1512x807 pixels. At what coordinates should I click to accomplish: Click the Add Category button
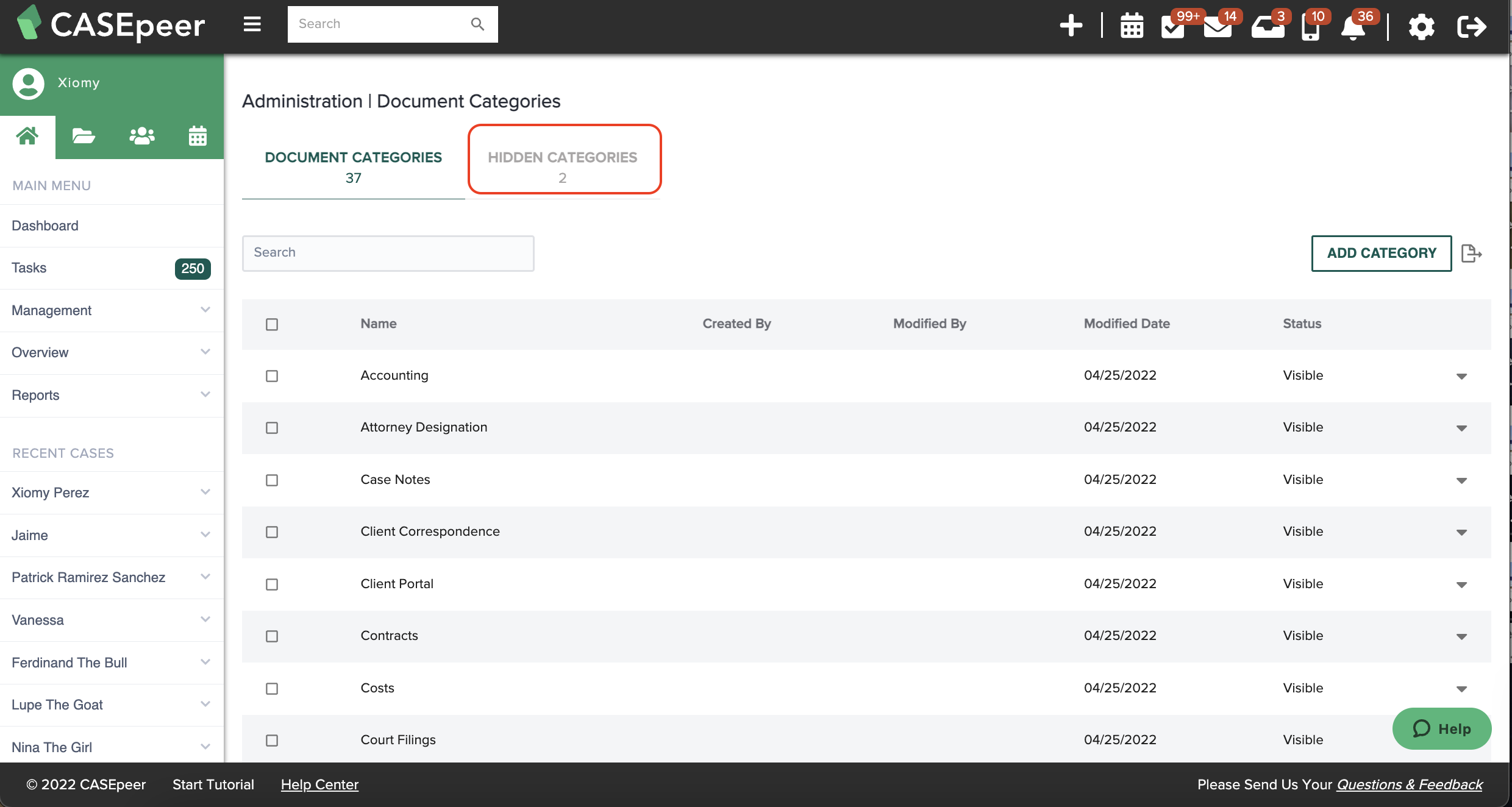click(1382, 253)
